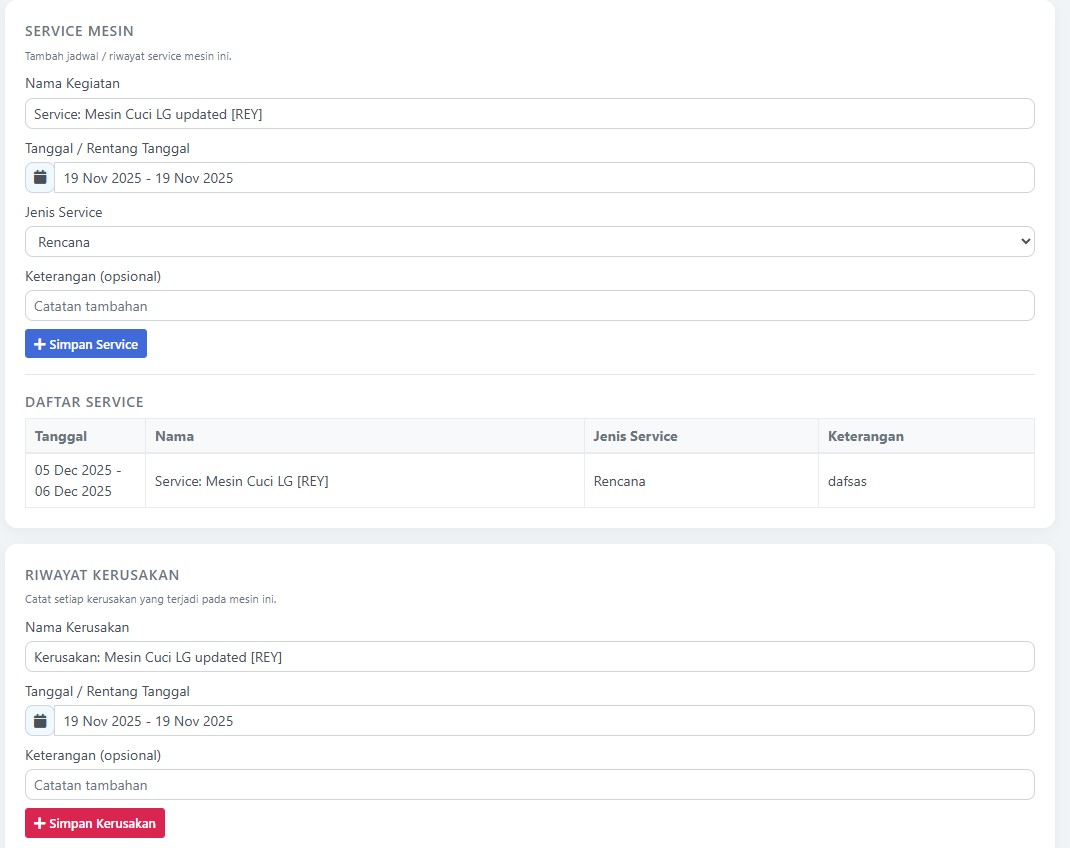Click the Rencana cell in the service table
This screenshot has width=1070, height=848.
coord(620,481)
